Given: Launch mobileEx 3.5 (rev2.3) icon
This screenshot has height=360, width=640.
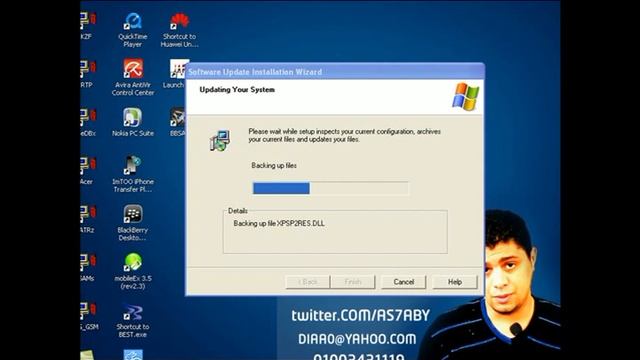Looking at the screenshot, I should pyautogui.click(x=133, y=271).
